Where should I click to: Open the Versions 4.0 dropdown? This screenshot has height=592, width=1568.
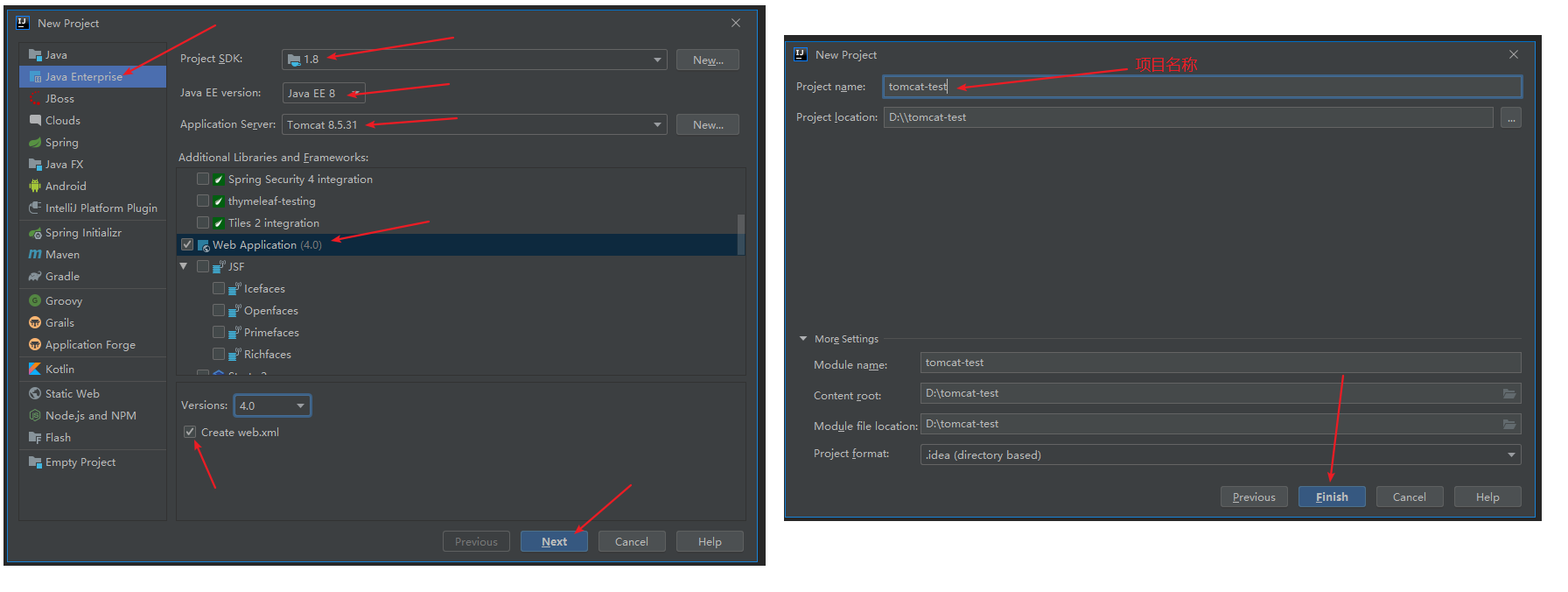coord(272,405)
